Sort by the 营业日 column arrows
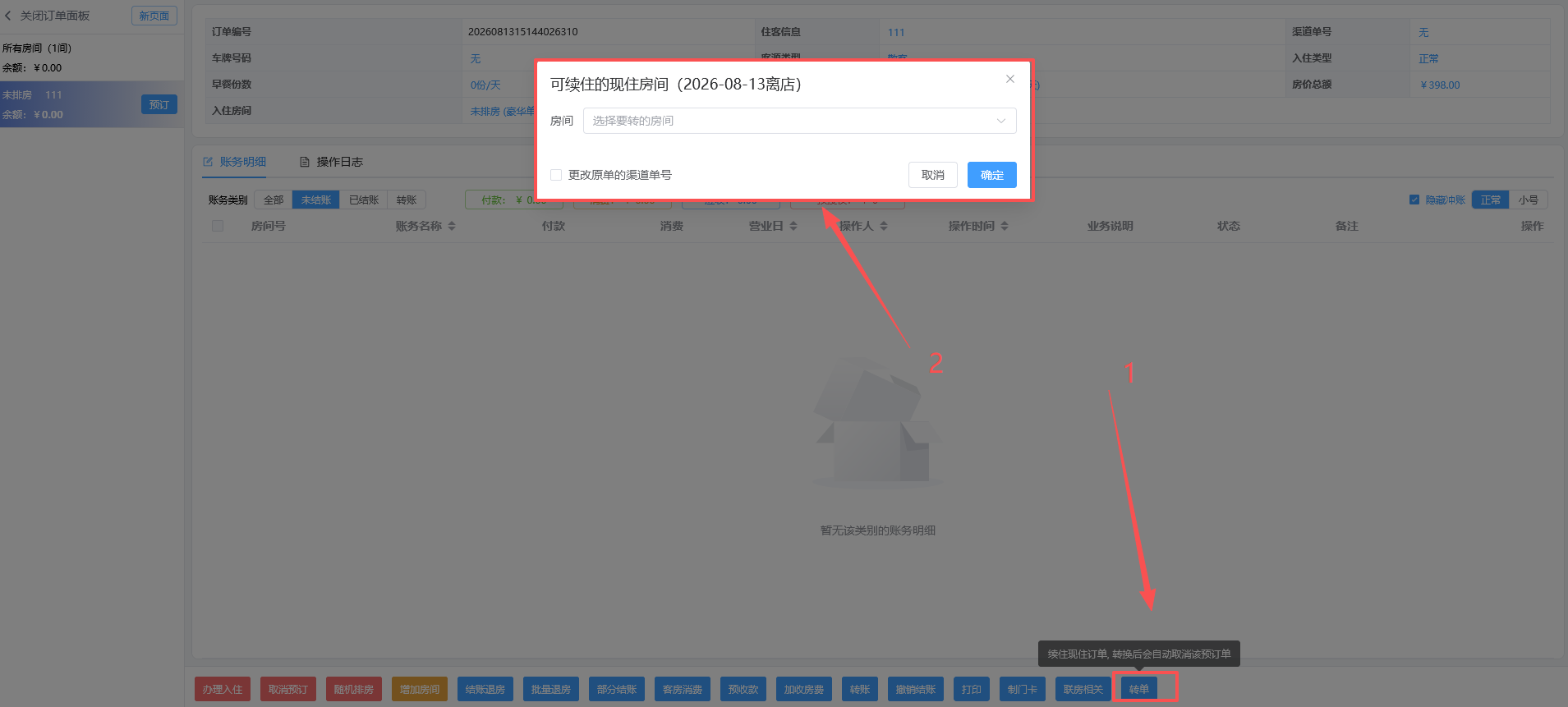This screenshot has height=707, width=1568. click(x=793, y=226)
